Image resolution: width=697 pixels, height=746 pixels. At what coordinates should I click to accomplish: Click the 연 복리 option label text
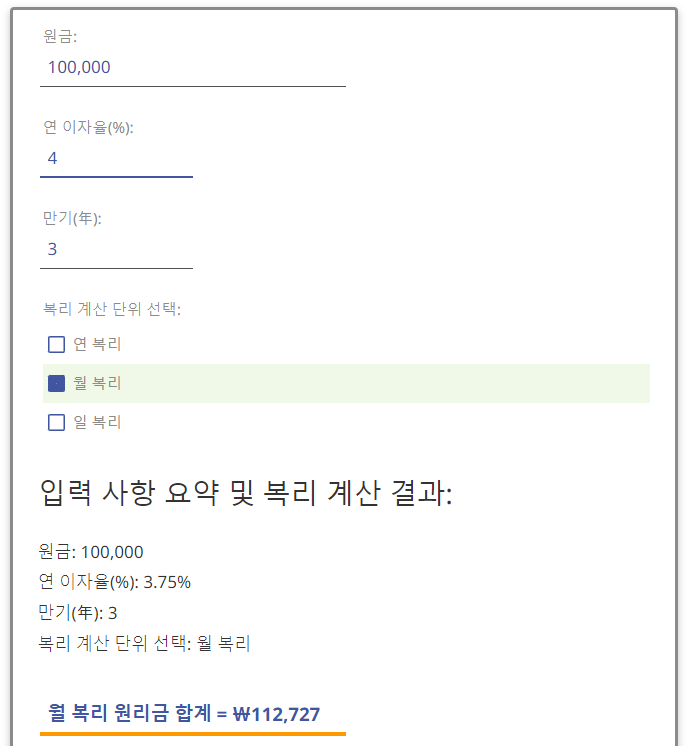[97, 344]
